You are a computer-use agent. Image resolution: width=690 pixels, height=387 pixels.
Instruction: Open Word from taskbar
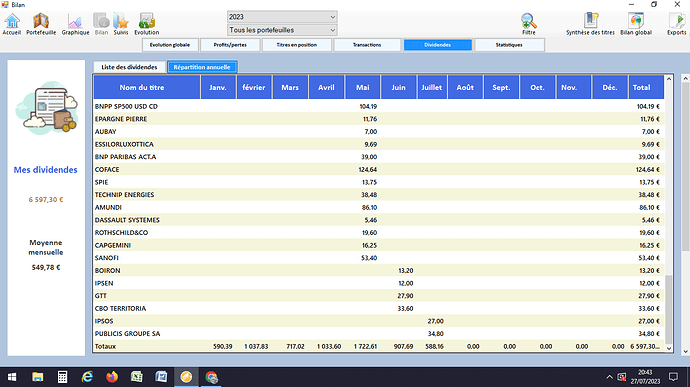tap(161, 377)
